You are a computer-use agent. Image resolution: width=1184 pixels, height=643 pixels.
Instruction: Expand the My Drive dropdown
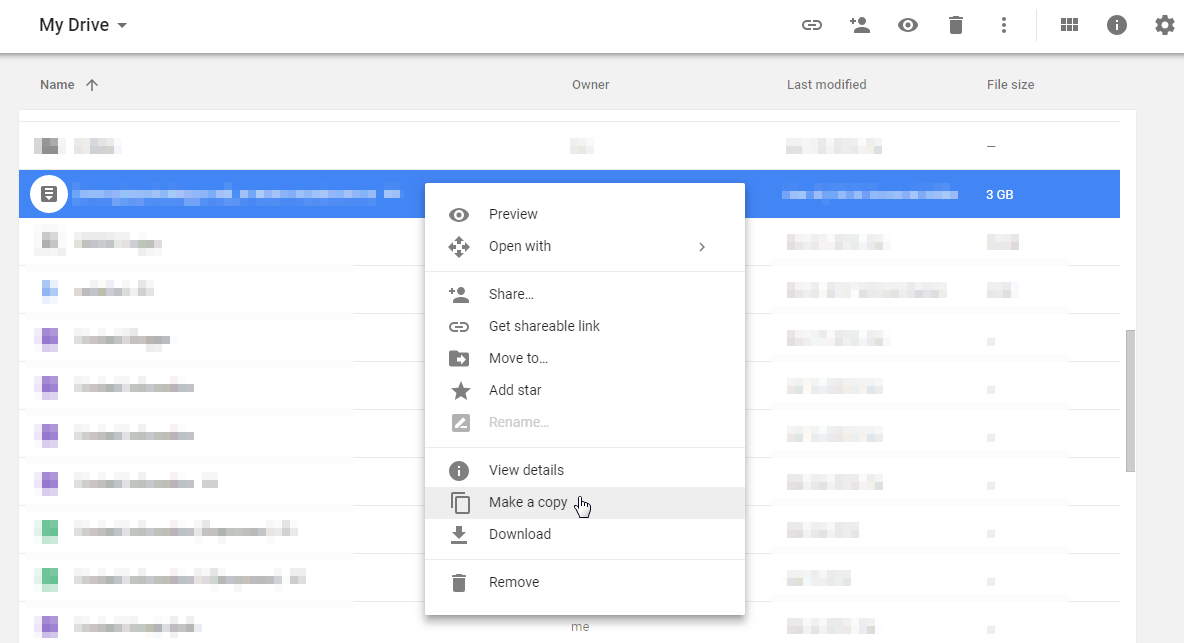pos(83,25)
